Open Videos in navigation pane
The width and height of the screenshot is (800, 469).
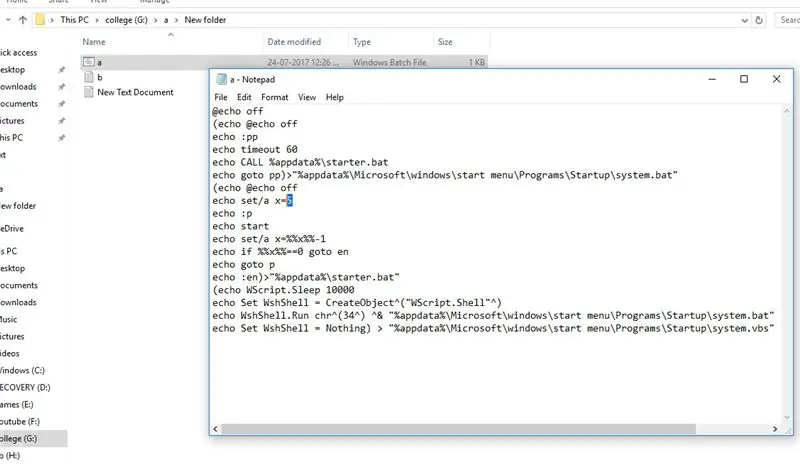pyautogui.click(x=10, y=354)
